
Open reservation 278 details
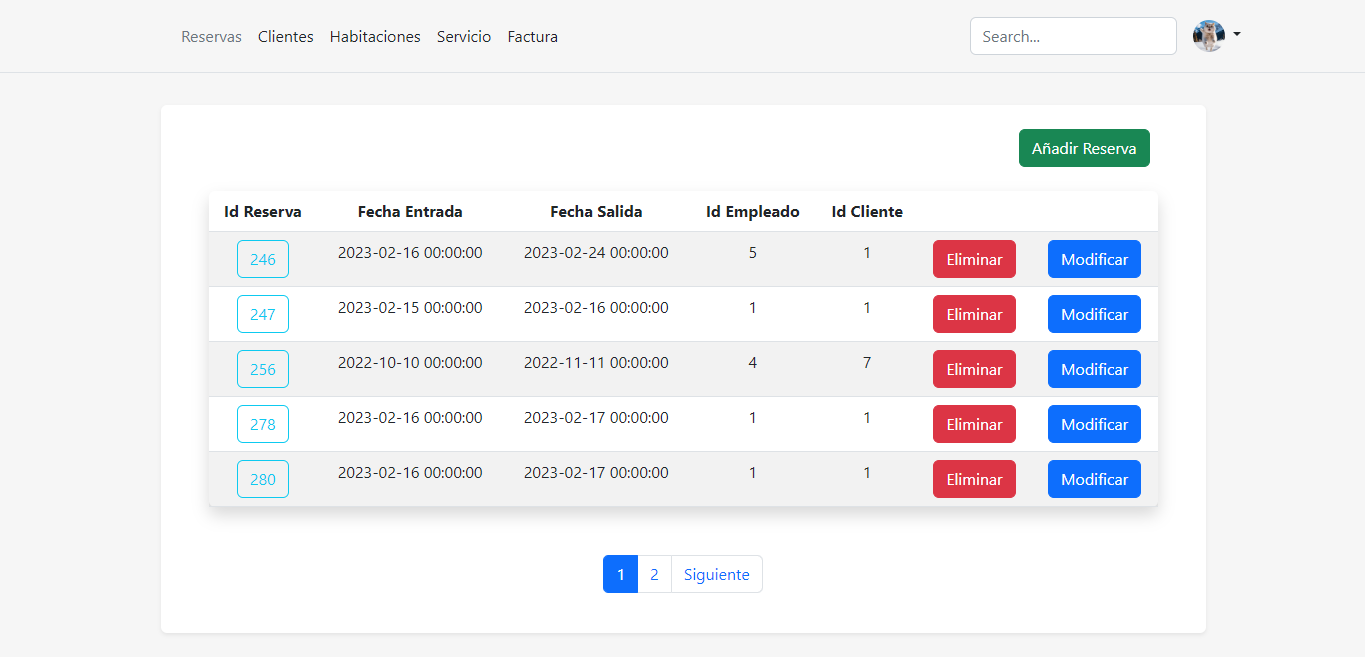click(262, 423)
